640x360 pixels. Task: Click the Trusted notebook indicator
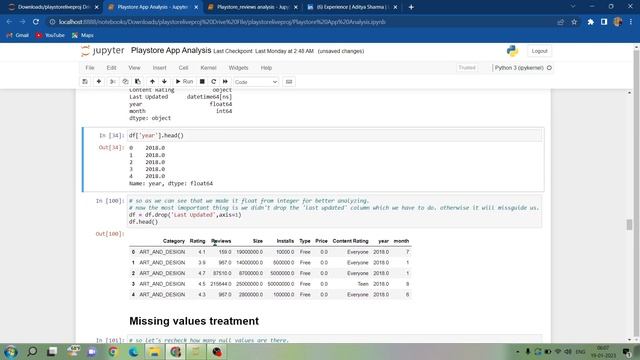467,68
